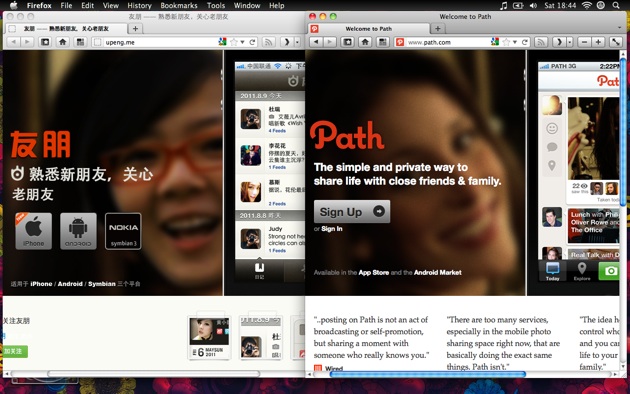Click the vertical scrollbar in Path window
Viewport: 630px width, 394px height.
[623, 133]
